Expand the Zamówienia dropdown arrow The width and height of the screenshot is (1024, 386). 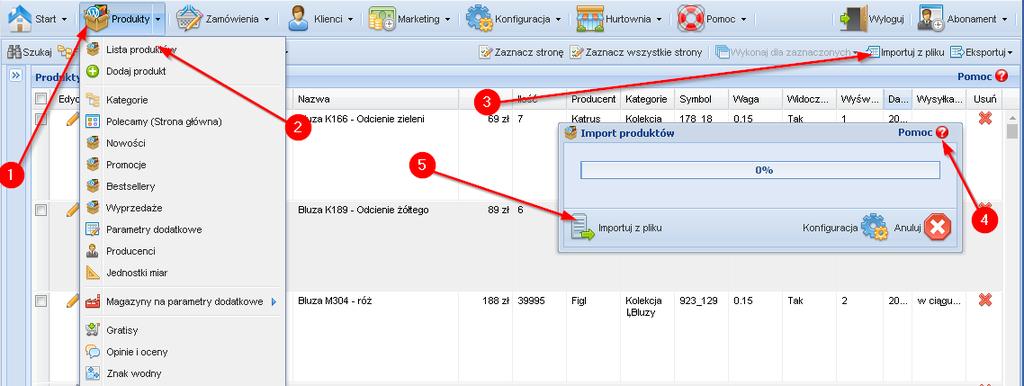pyautogui.click(x=267, y=20)
